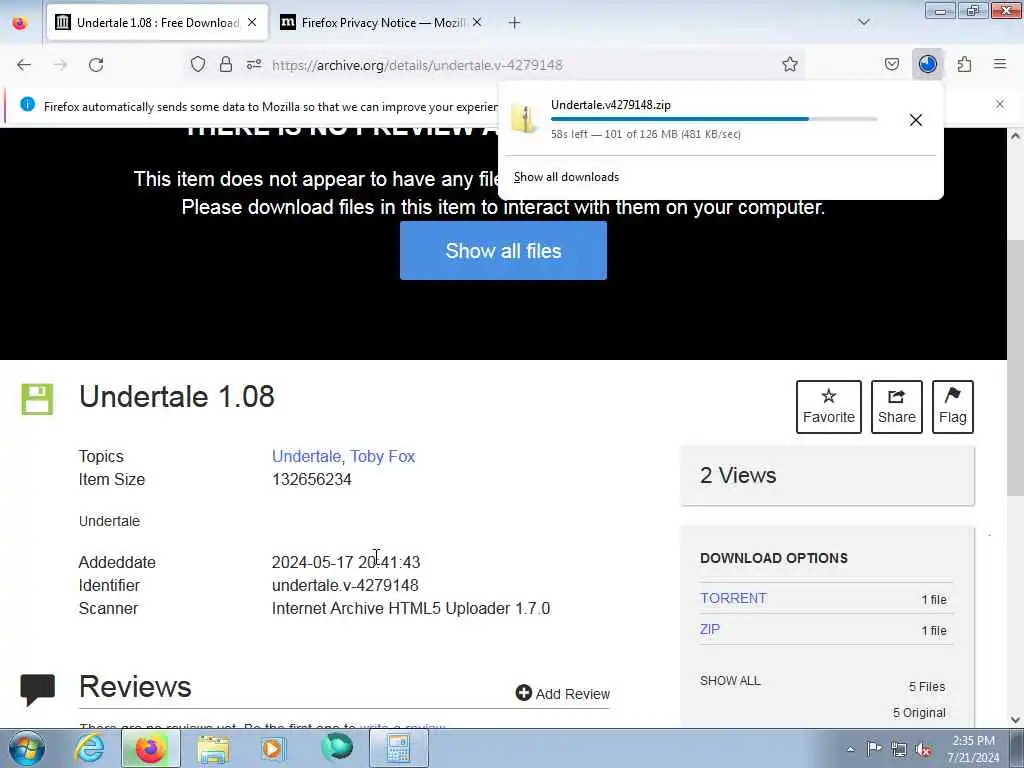This screenshot has width=1024, height=768.
Task: Open the Undertale topic link
Action: click(306, 456)
